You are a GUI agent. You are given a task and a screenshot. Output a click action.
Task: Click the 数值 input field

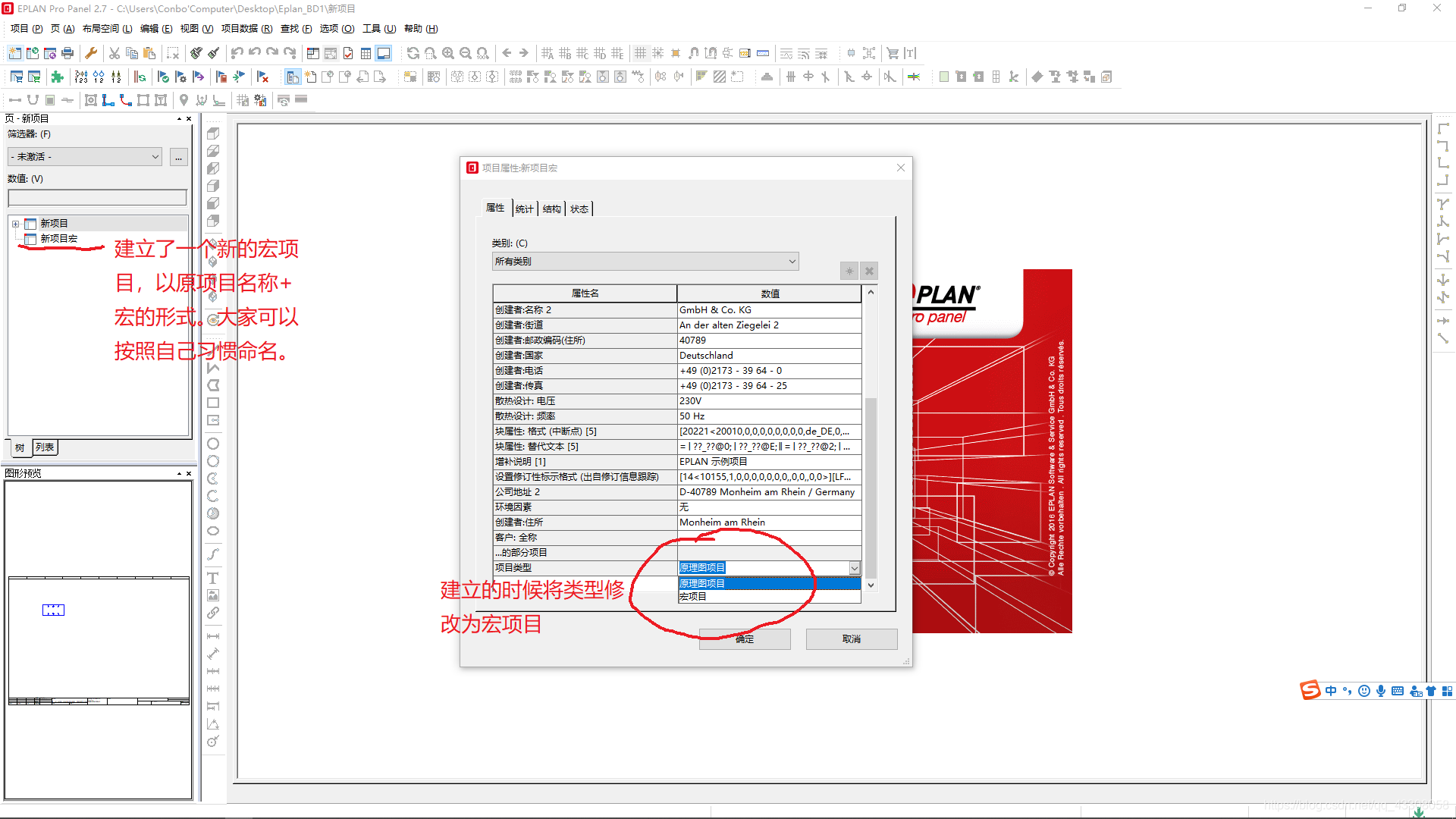pos(97,198)
